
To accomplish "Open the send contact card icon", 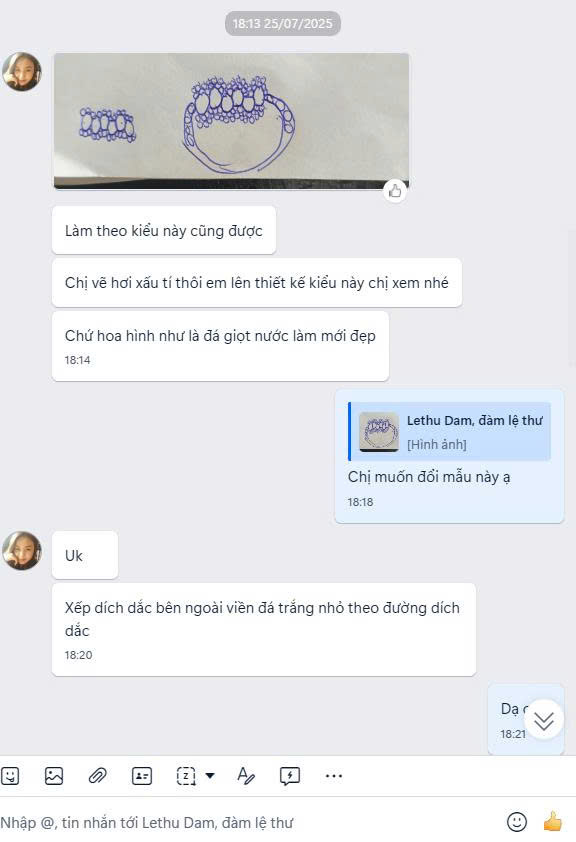I will [142, 776].
